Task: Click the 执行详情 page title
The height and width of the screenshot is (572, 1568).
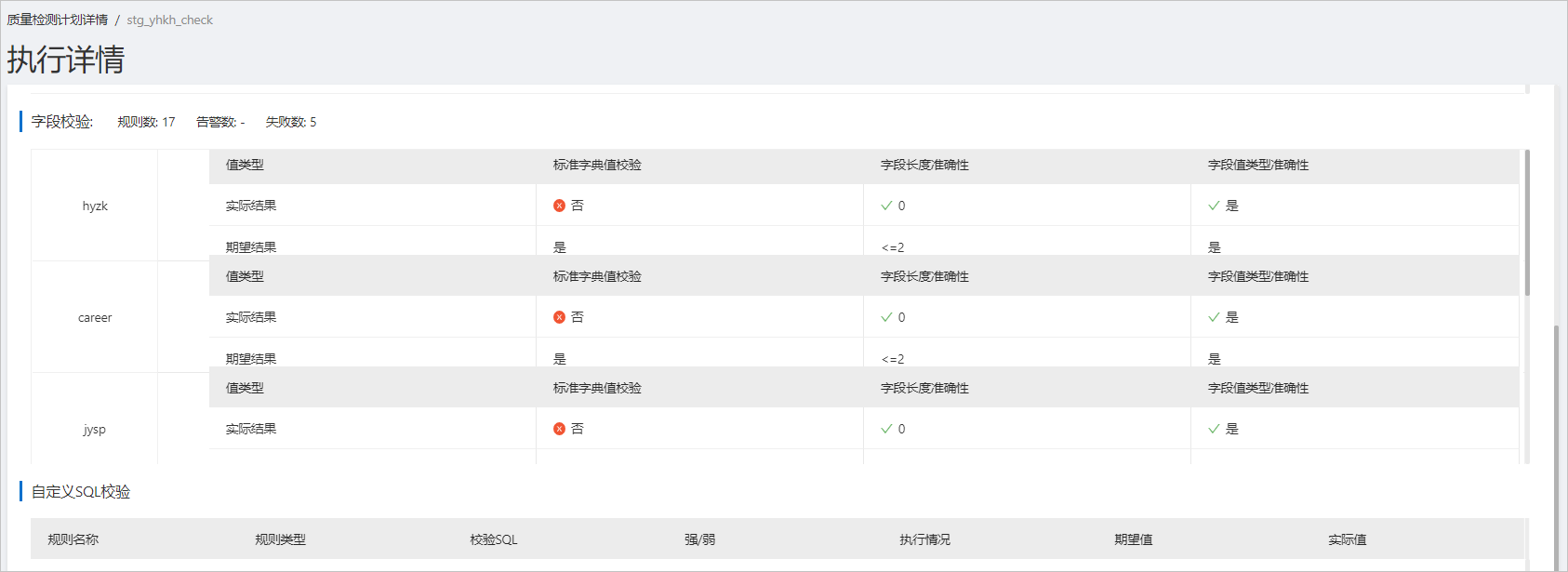Action: [66, 60]
